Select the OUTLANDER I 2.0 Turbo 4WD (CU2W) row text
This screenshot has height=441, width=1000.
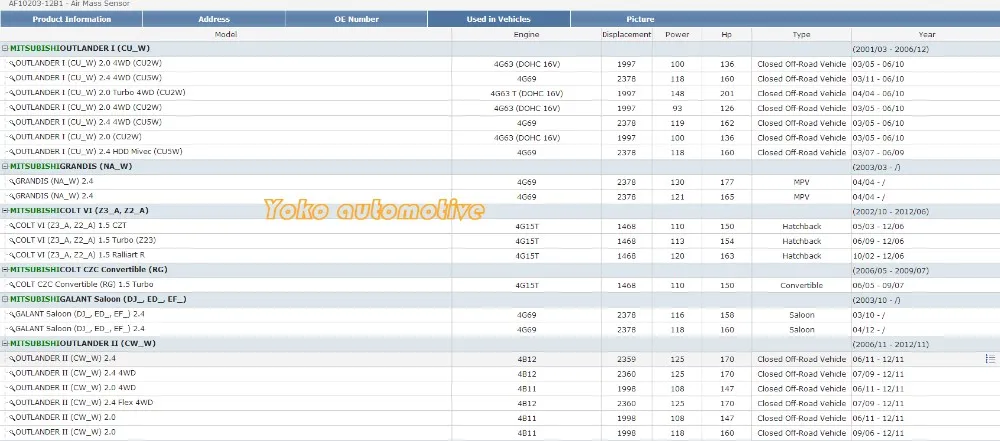(100, 93)
